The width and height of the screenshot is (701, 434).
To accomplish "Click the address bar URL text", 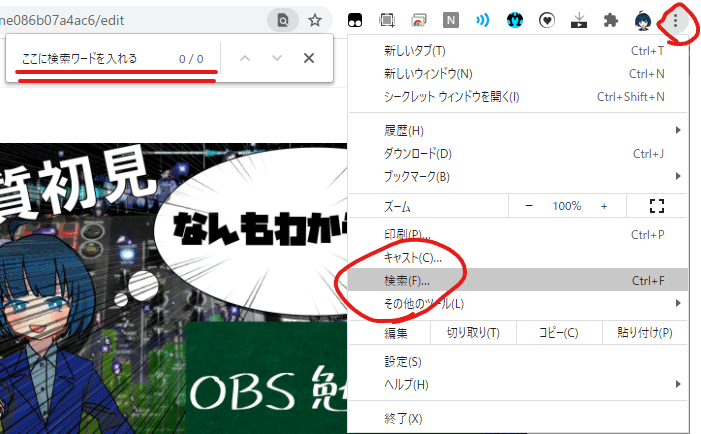I will [62, 20].
